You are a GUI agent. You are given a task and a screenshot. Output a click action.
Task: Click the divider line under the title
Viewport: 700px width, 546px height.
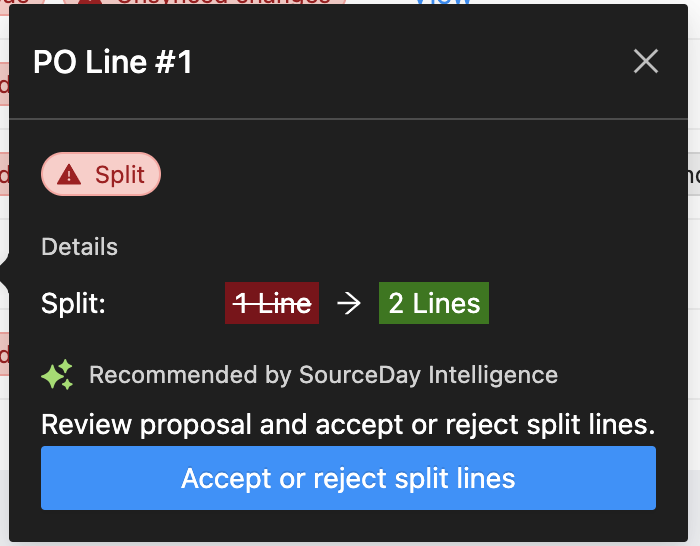[x=348, y=119]
